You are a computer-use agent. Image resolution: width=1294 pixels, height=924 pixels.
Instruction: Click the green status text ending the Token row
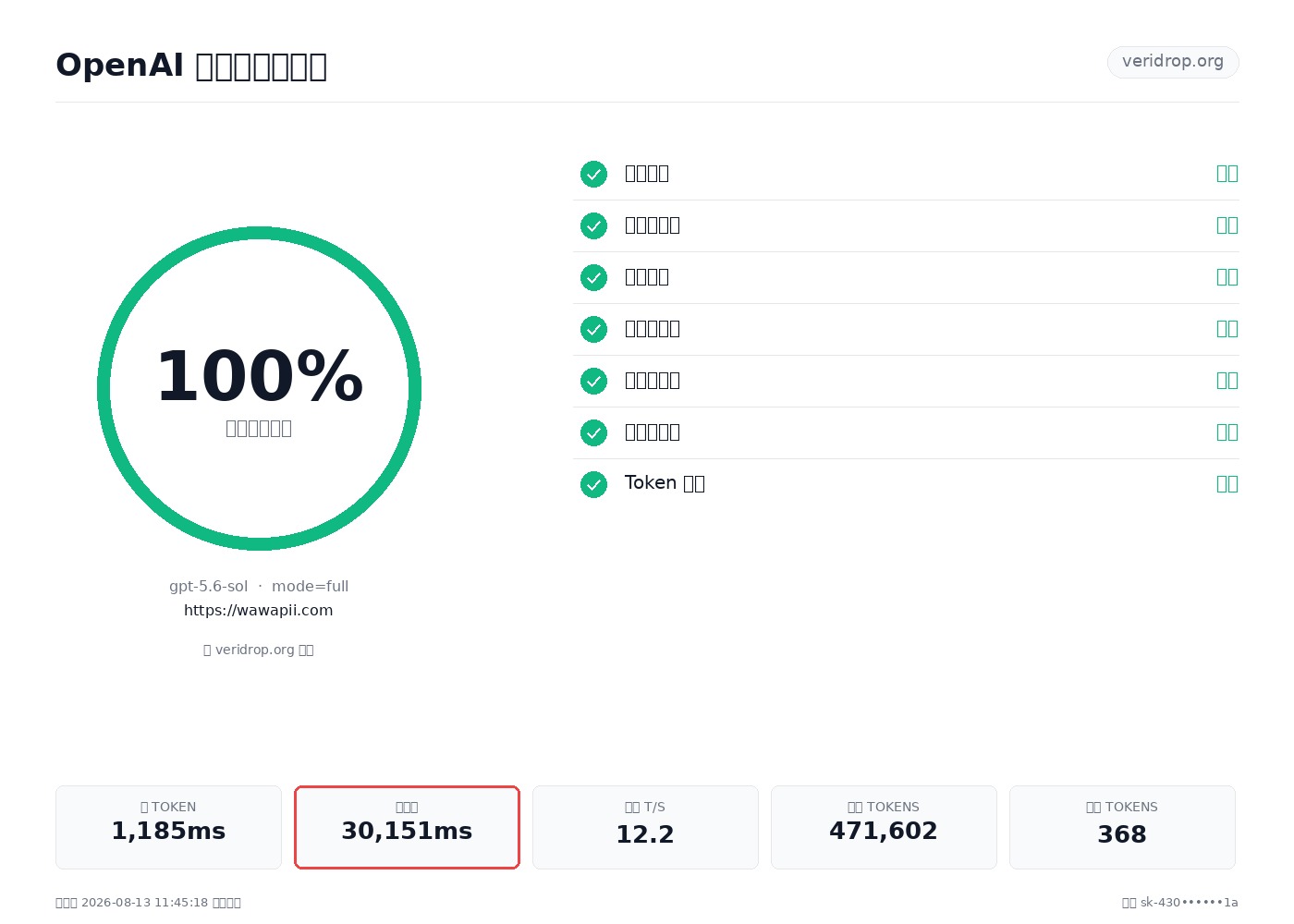pyautogui.click(x=1227, y=483)
